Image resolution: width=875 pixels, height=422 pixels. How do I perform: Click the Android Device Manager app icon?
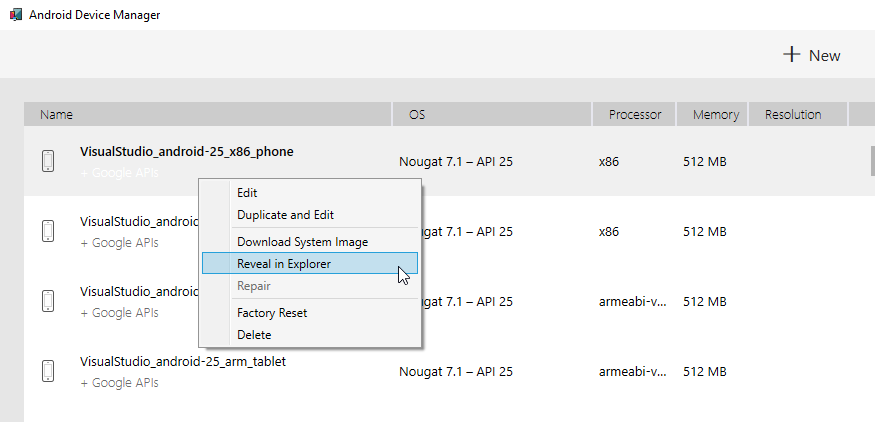click(16, 15)
